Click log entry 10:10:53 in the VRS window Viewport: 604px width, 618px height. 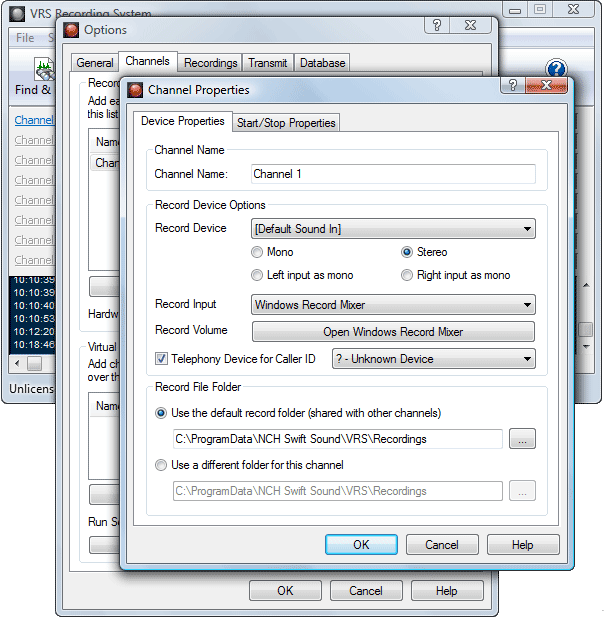pyautogui.click(x=34, y=318)
